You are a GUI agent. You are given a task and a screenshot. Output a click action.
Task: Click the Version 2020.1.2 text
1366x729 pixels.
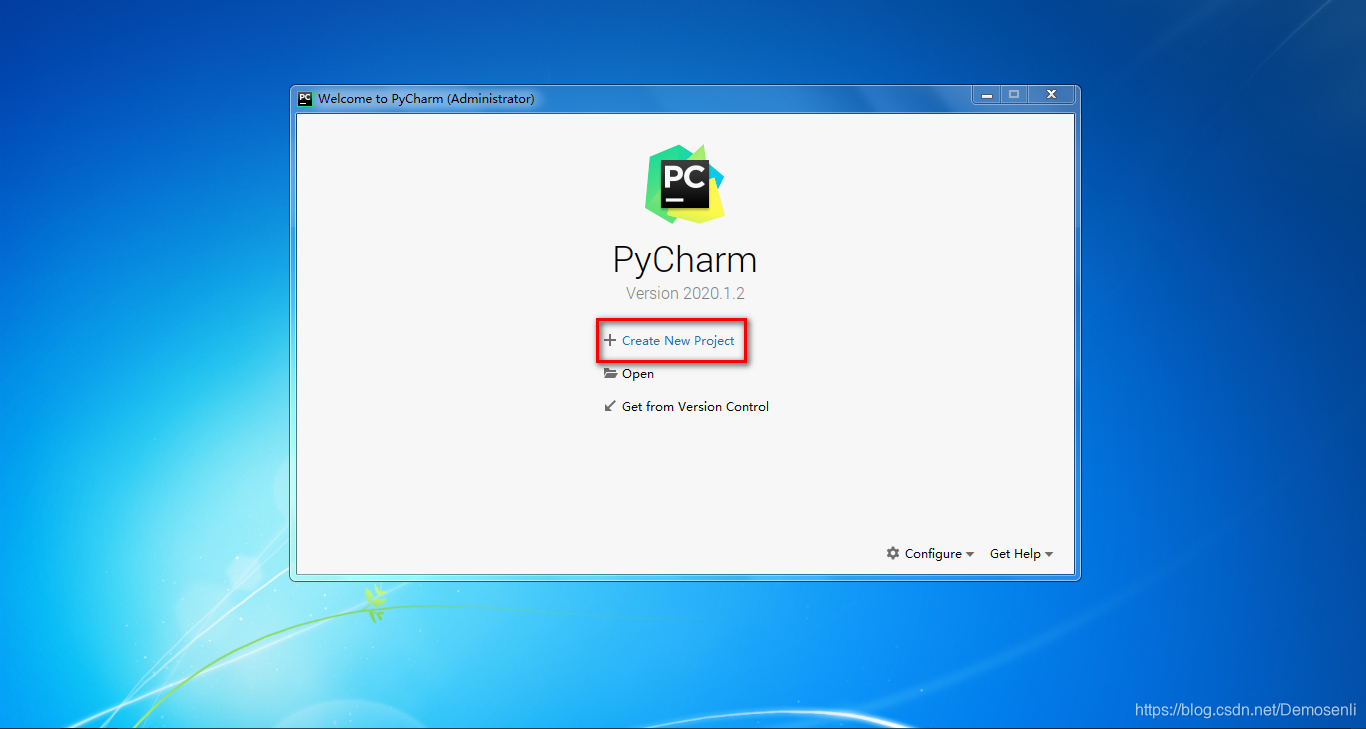(x=685, y=294)
